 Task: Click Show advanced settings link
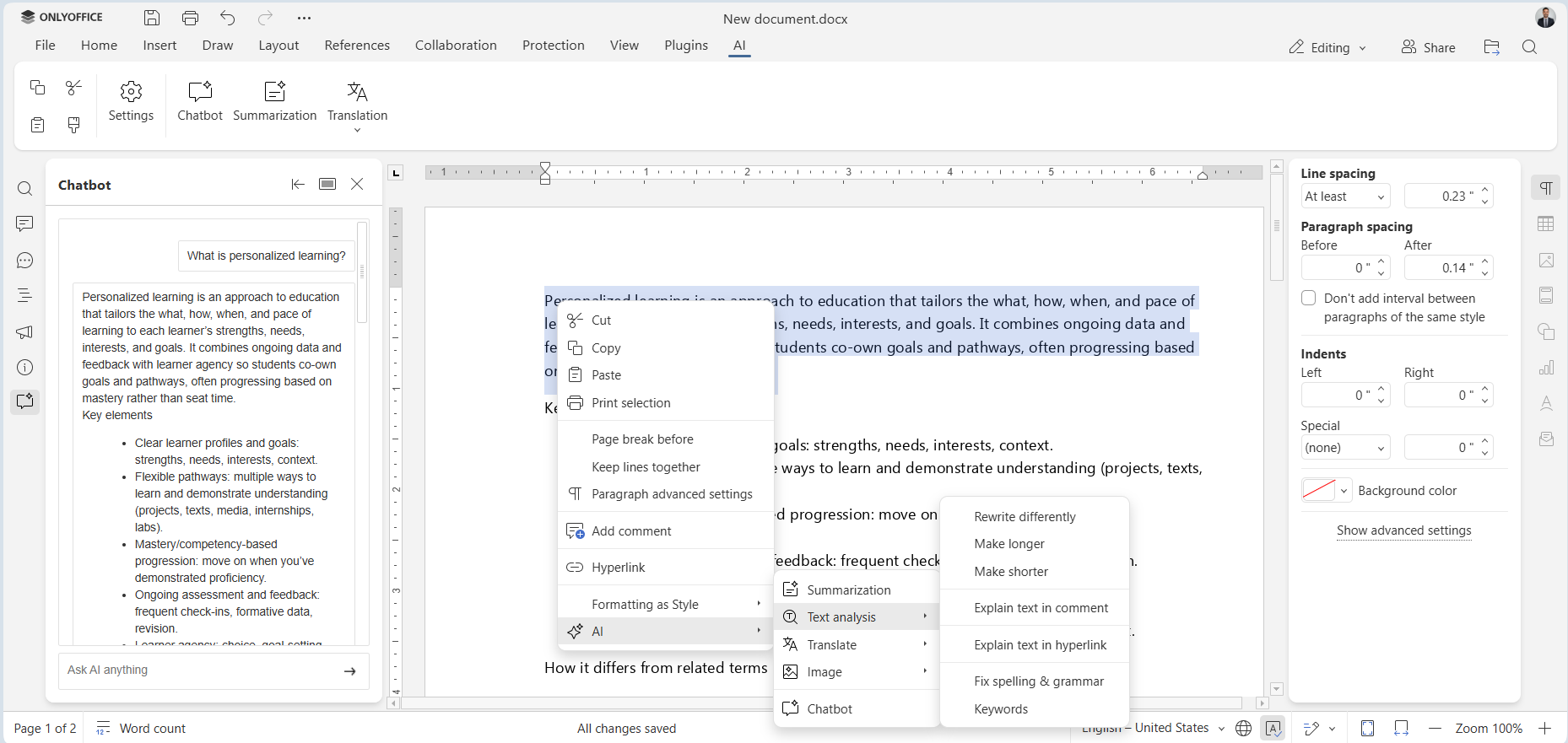[x=1404, y=530]
